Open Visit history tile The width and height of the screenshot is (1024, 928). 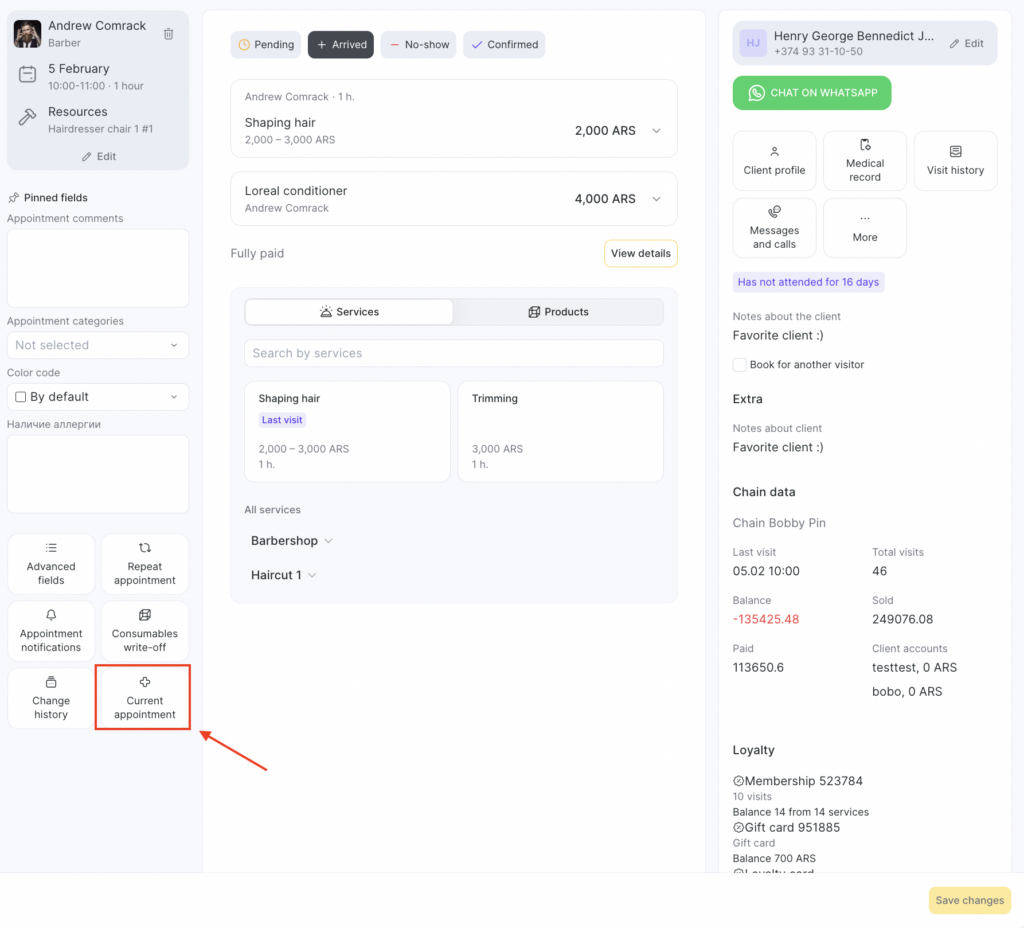tap(955, 161)
